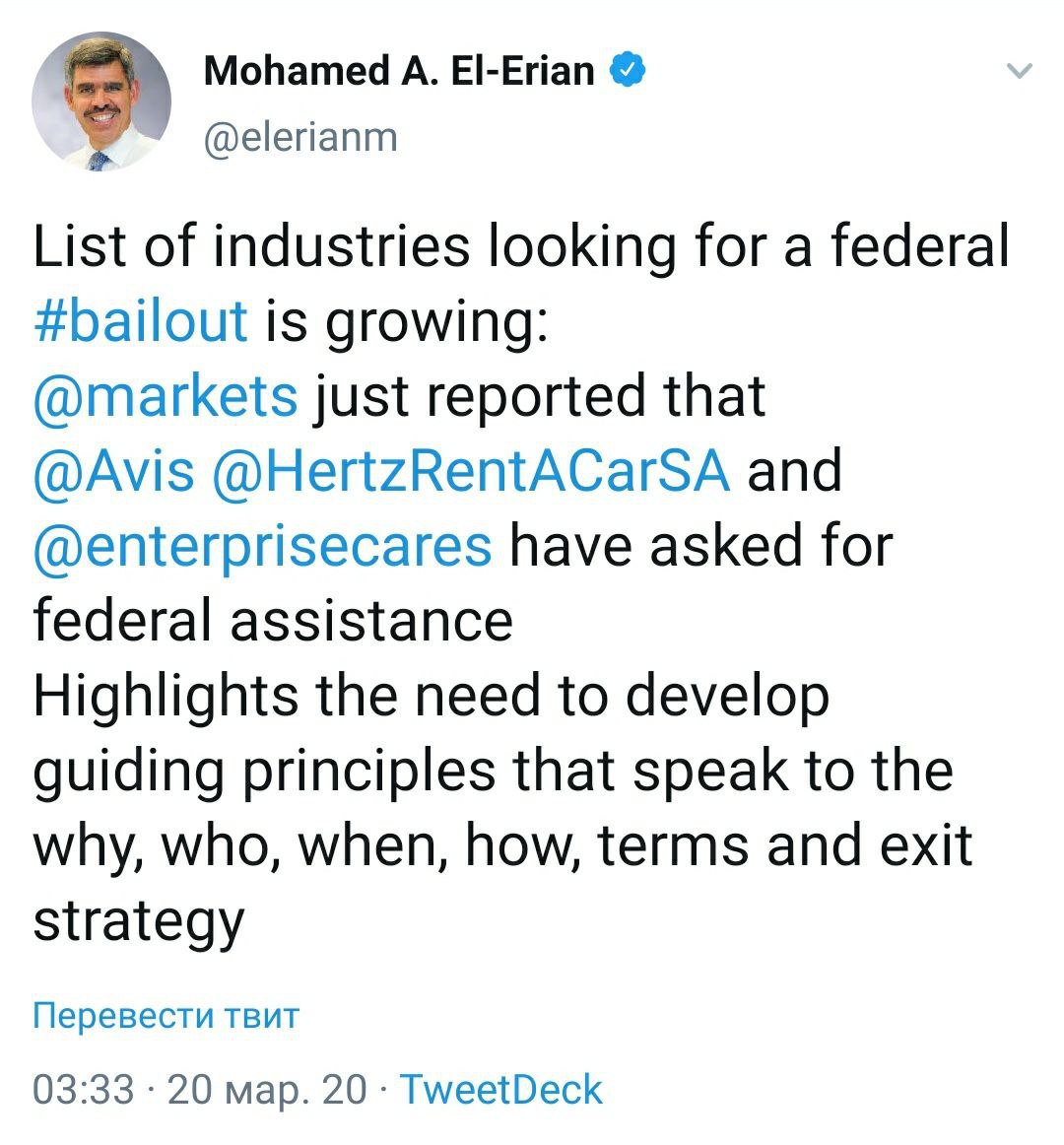The image size is (1064, 1145).
Task: Open the Mohamed A. El-Erian display name
Action: tap(399, 71)
